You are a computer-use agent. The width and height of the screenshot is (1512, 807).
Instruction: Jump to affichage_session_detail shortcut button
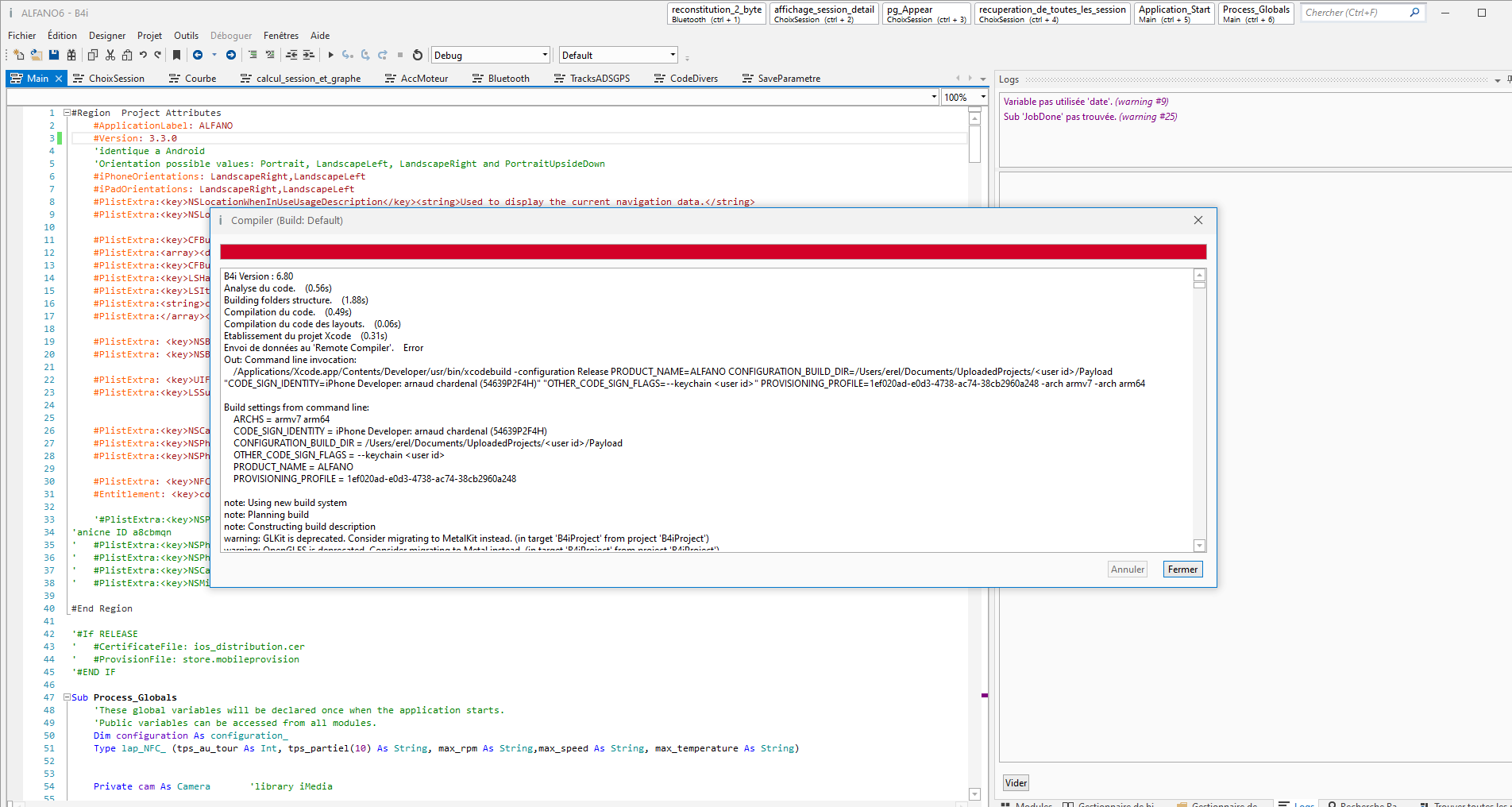(823, 14)
